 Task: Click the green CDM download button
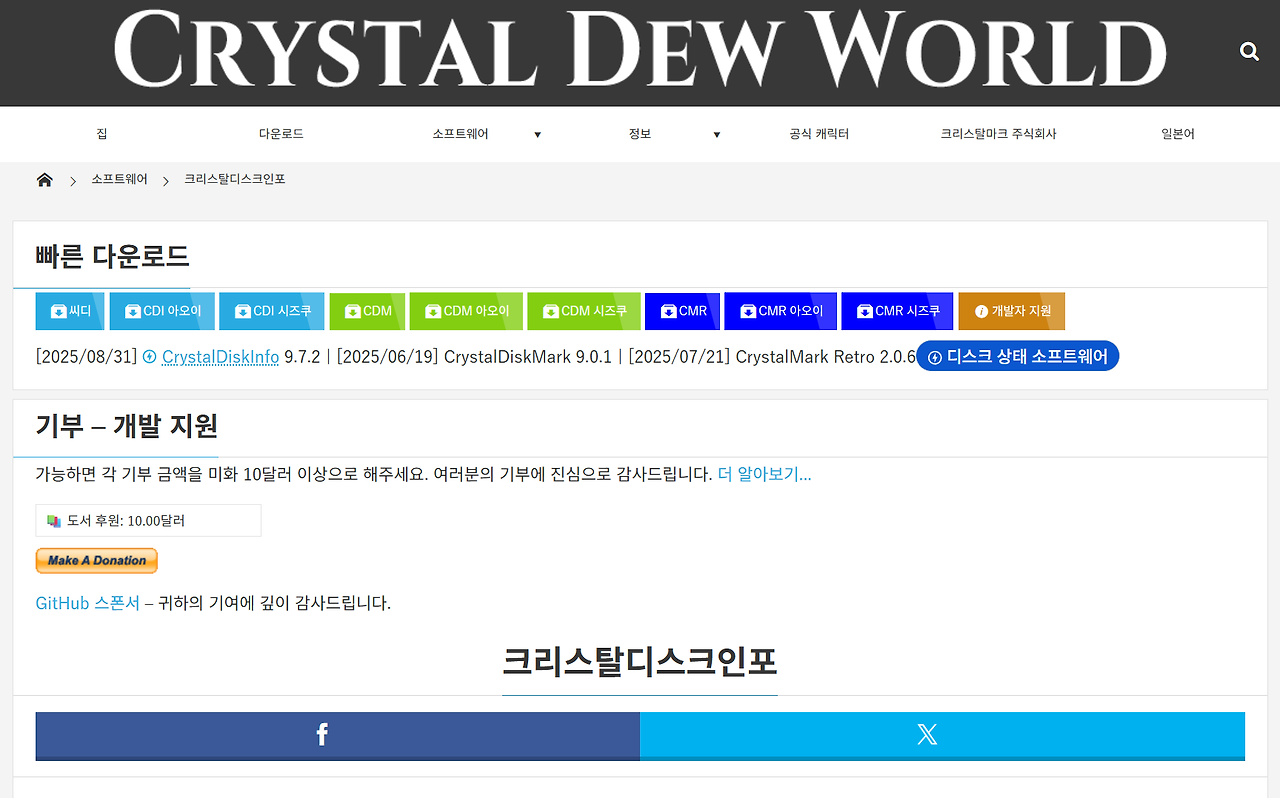367,311
